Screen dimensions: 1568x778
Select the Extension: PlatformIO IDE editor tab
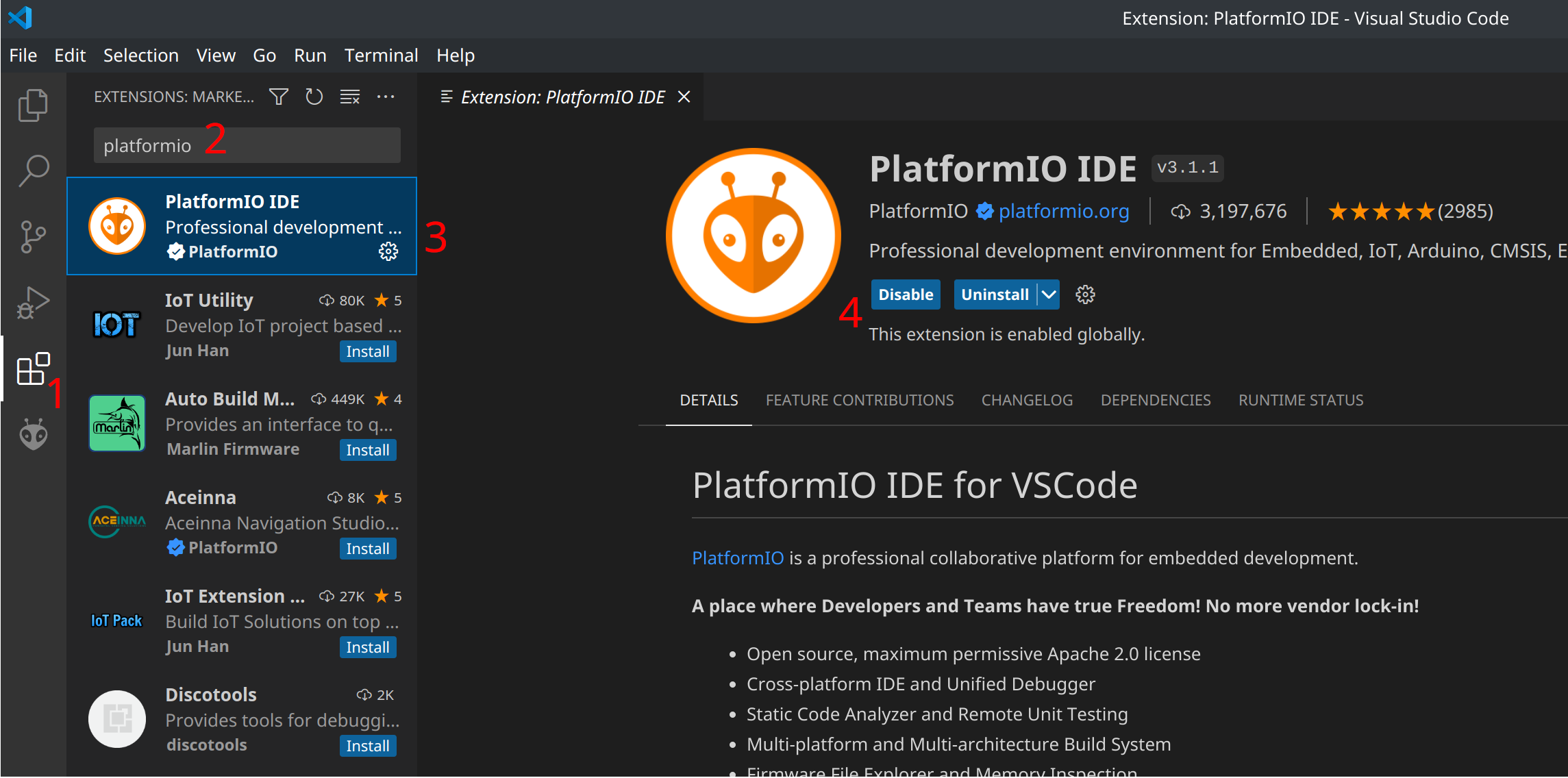562,97
